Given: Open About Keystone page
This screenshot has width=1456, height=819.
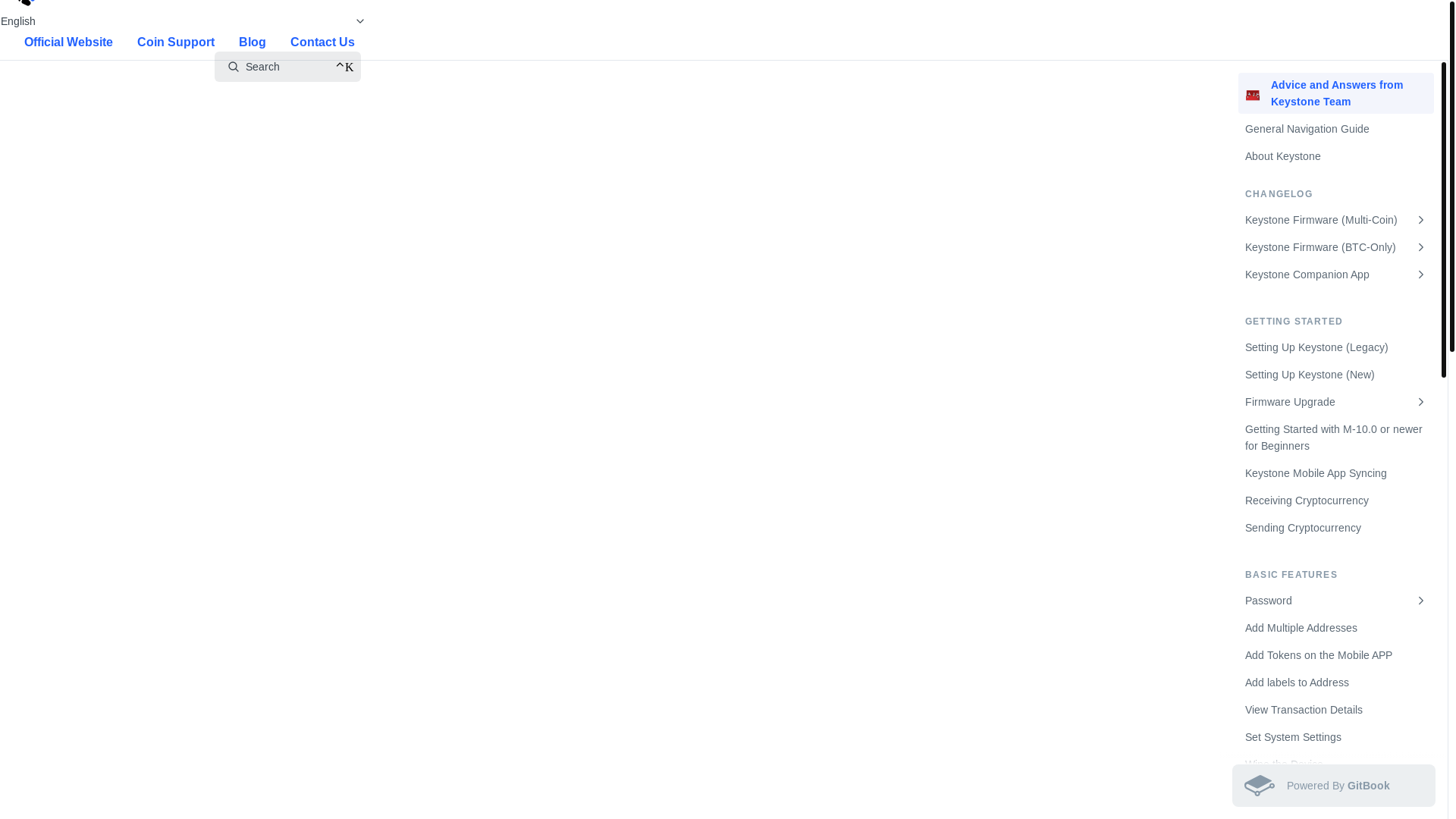Looking at the screenshot, I should click(1335, 156).
